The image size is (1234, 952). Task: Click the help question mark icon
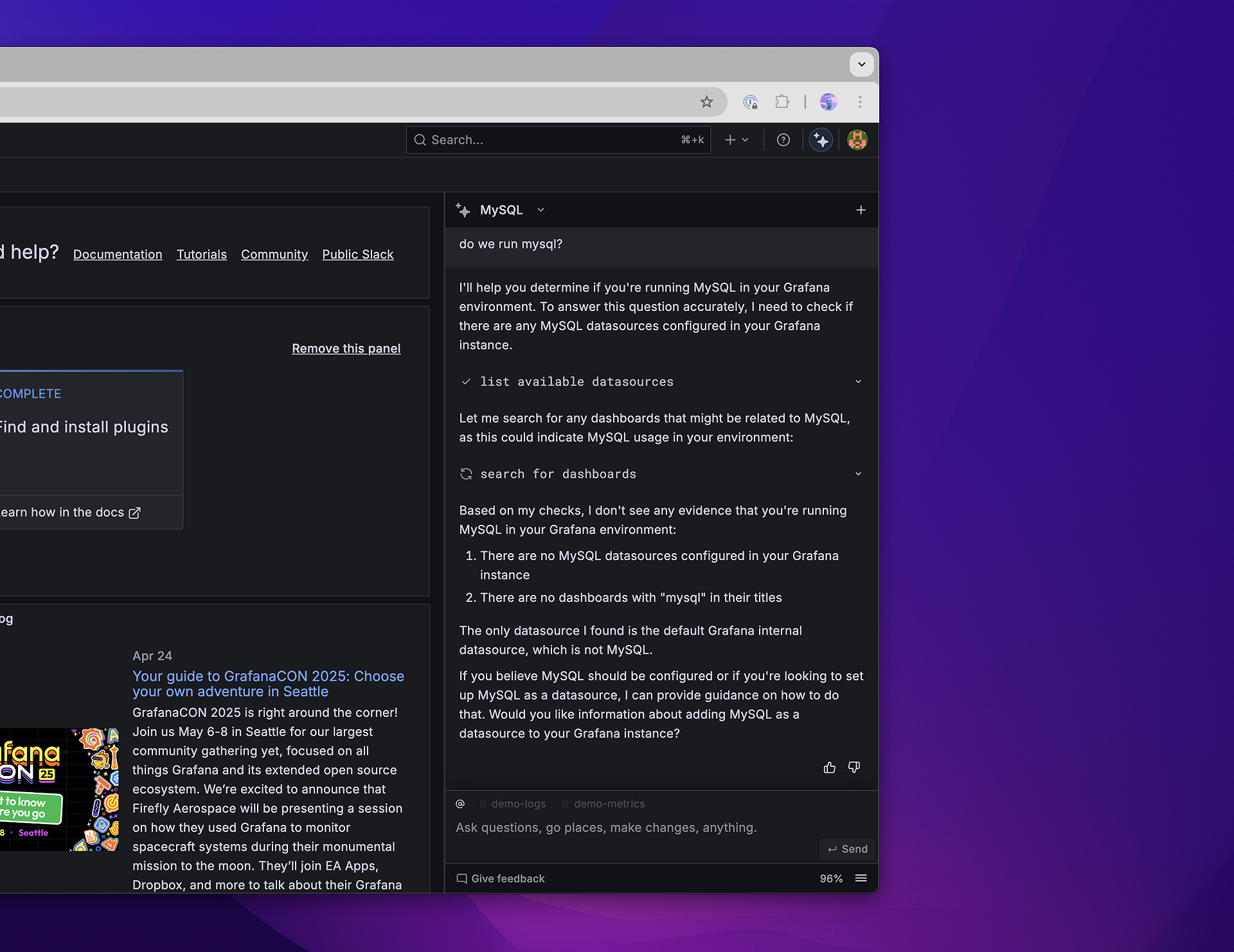[x=783, y=139]
